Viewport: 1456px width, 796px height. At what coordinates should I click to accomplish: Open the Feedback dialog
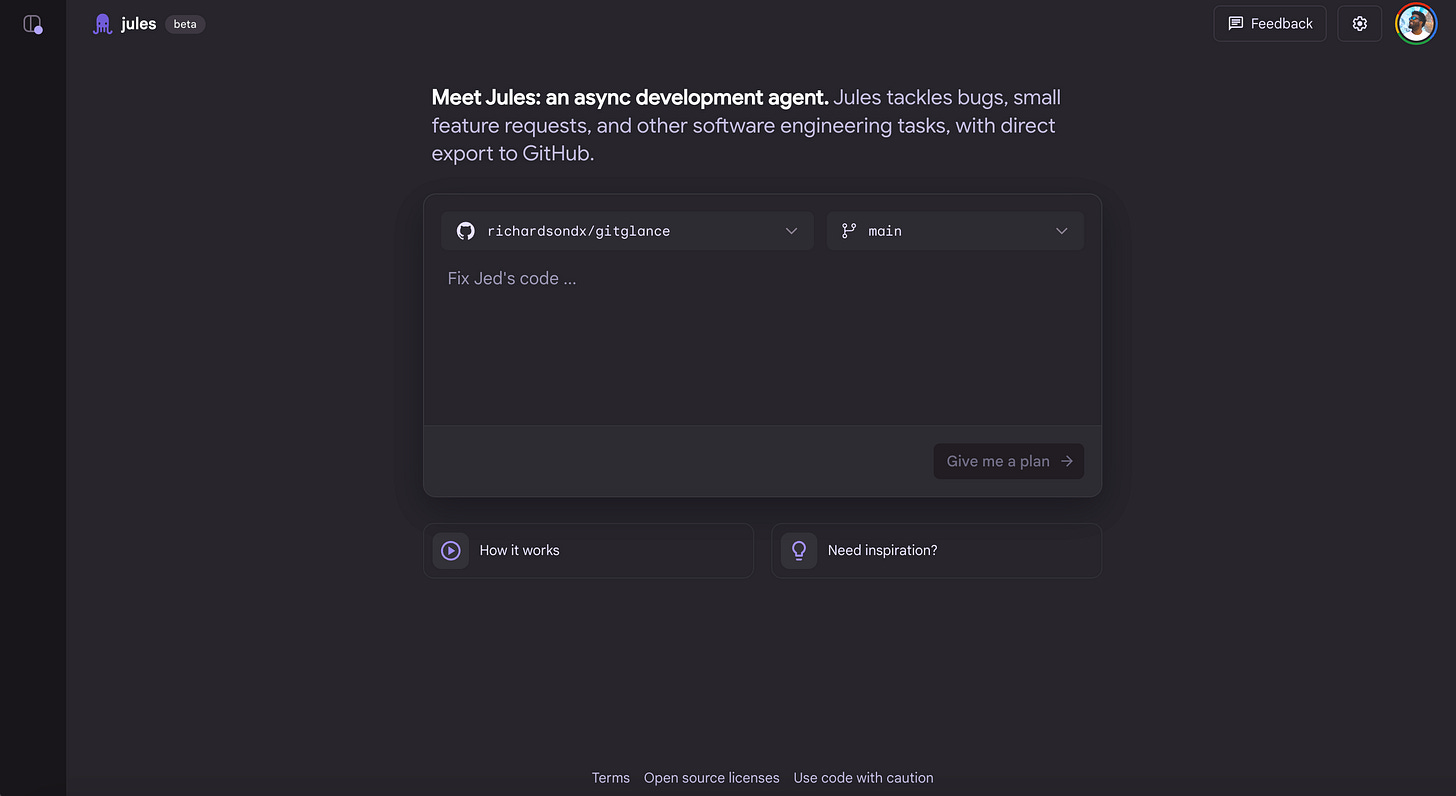tap(1270, 24)
